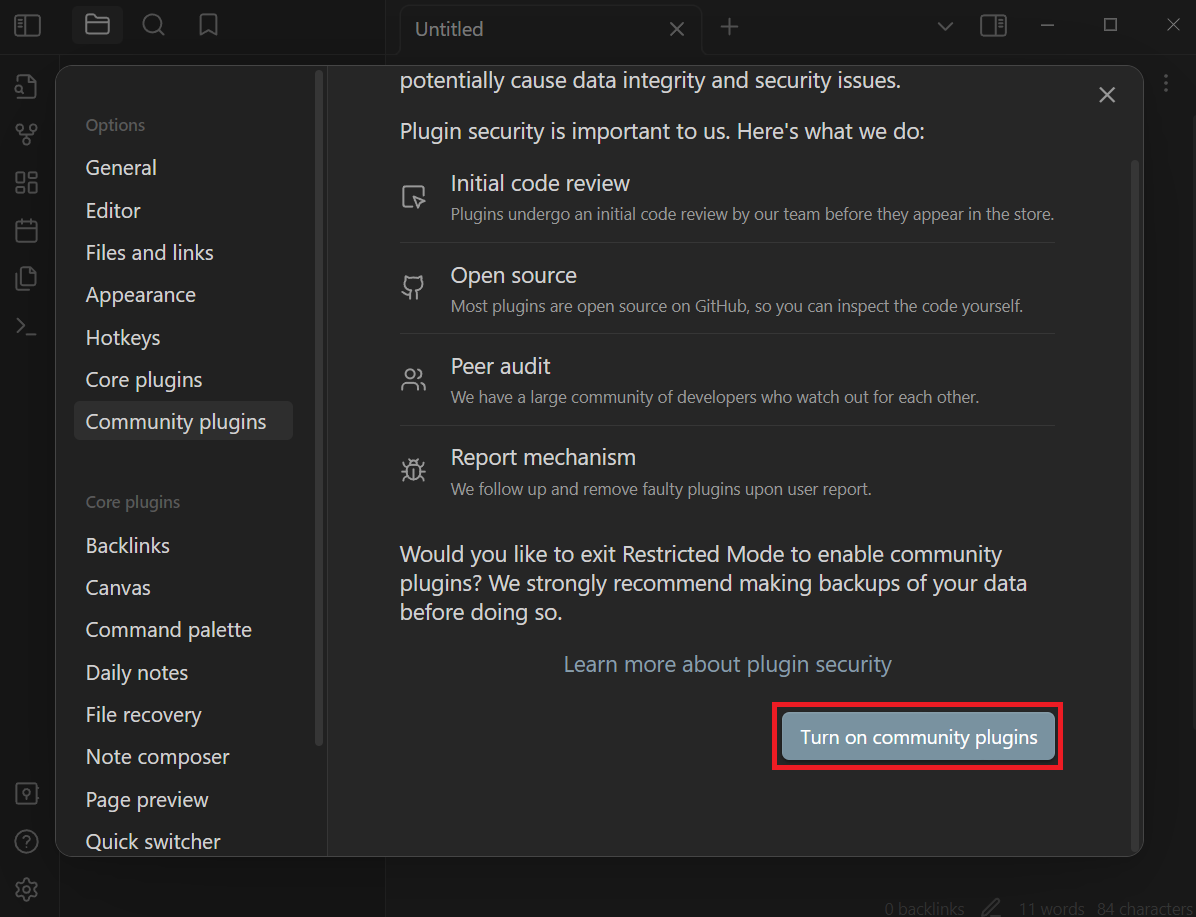Open the file explorer folder icon
The height and width of the screenshot is (917, 1196).
tap(97, 25)
